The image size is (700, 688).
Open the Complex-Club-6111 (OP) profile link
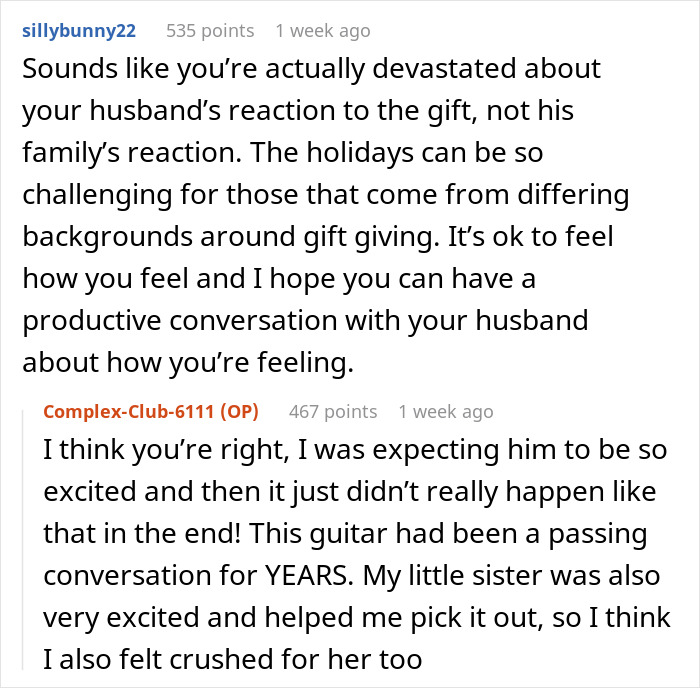[x=151, y=412]
